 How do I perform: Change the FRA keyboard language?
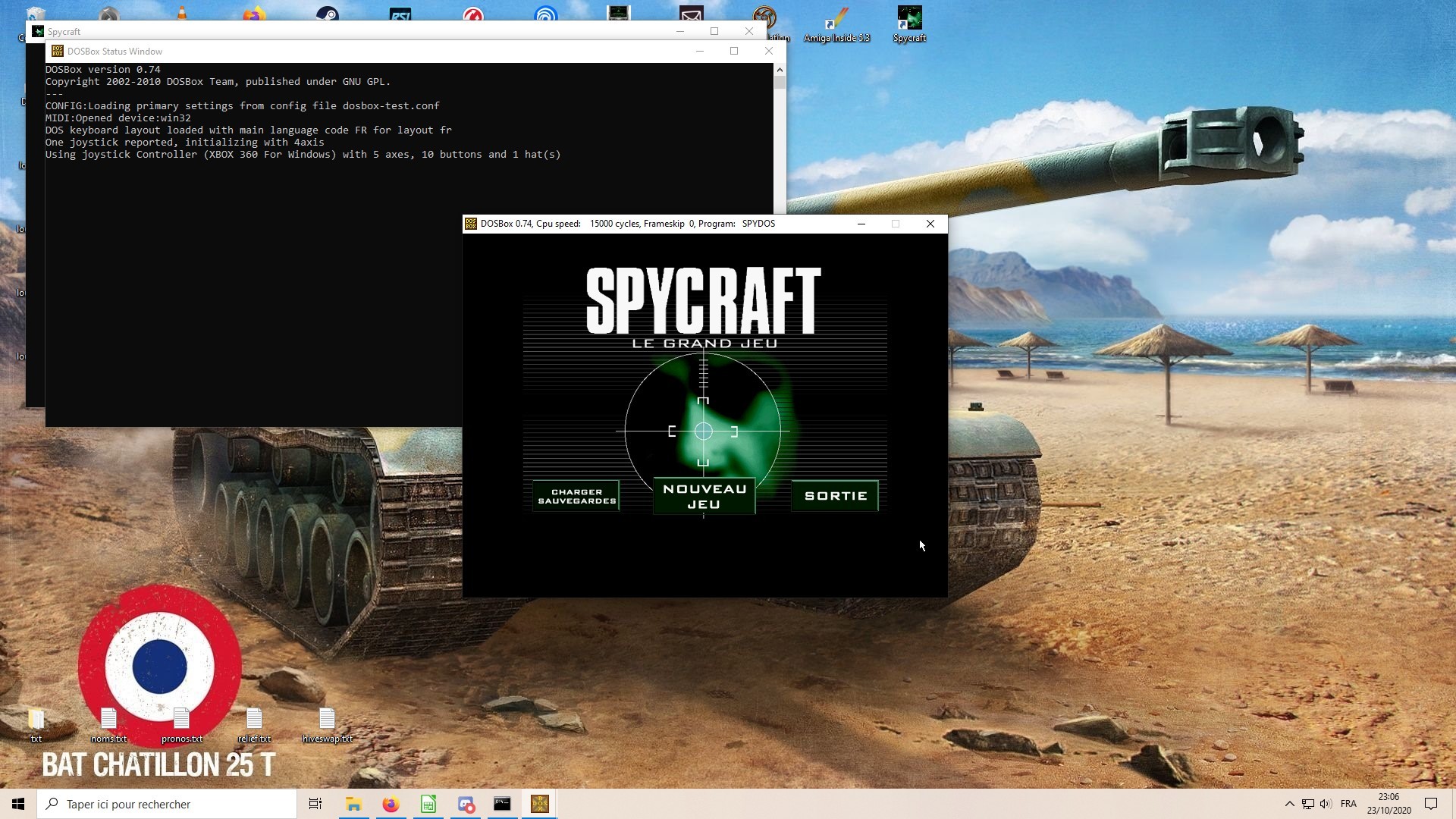[x=1348, y=804]
